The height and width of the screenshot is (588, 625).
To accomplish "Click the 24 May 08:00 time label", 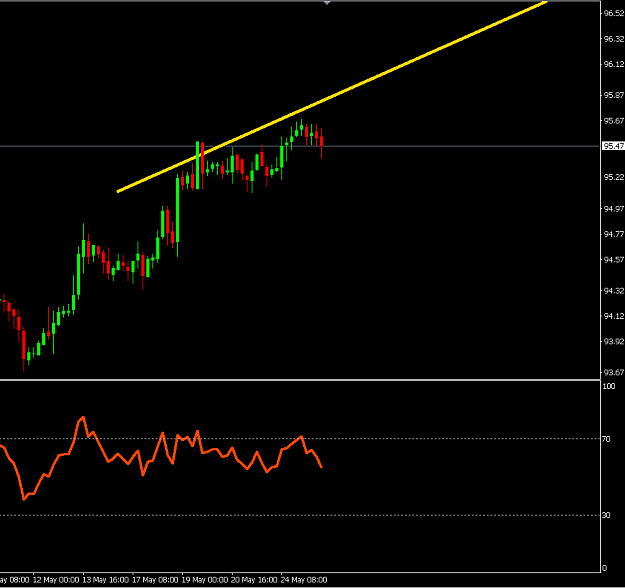I will pos(304,580).
